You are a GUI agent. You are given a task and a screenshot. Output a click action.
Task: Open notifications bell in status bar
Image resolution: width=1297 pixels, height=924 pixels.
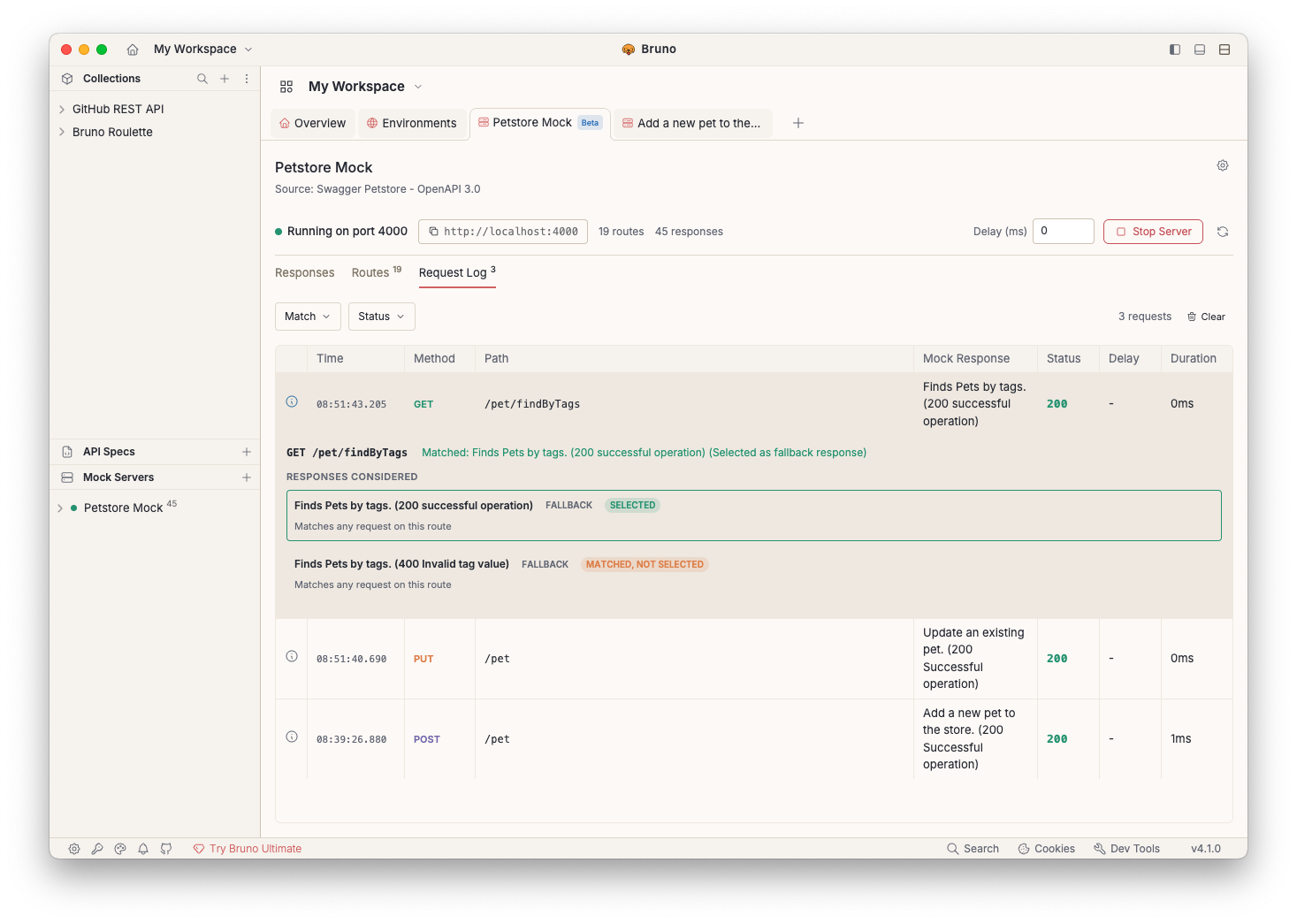[x=143, y=849]
